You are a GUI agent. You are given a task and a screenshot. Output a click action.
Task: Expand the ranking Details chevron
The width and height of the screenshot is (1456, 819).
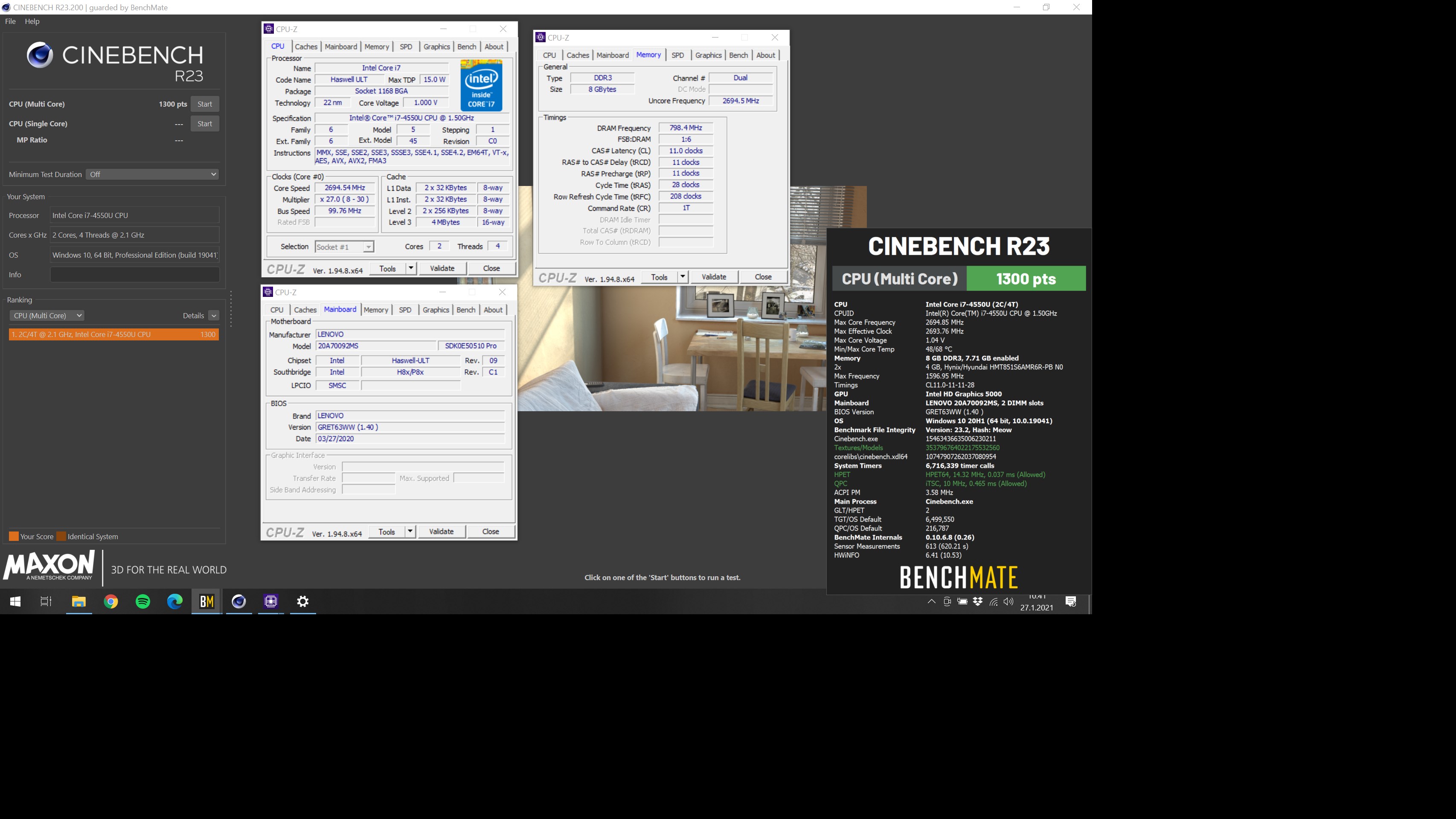tap(214, 315)
